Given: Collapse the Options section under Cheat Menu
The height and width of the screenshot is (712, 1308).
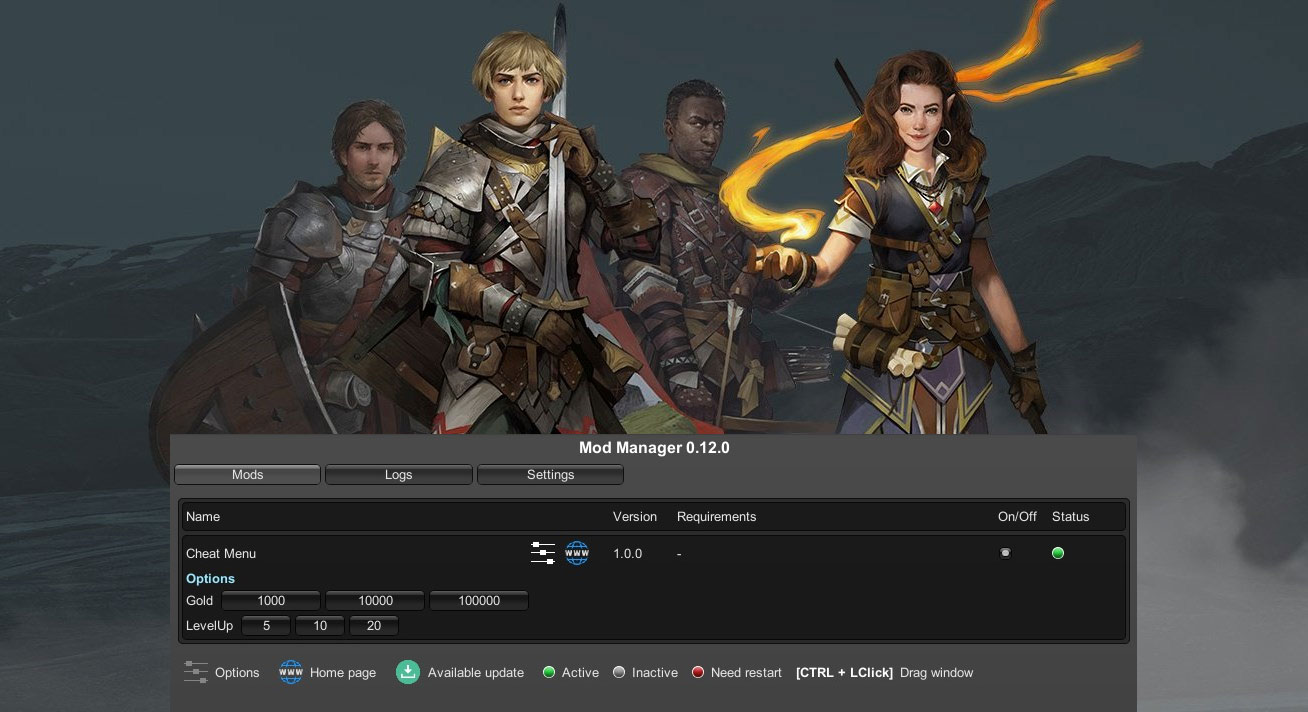Looking at the screenshot, I should pos(210,578).
